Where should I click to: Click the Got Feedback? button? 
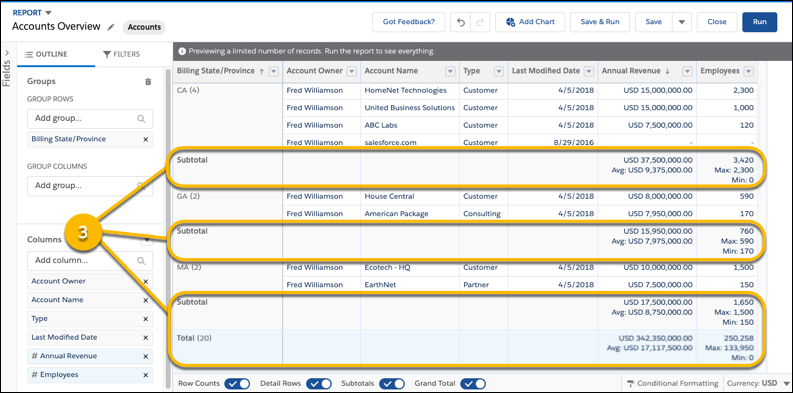click(409, 22)
